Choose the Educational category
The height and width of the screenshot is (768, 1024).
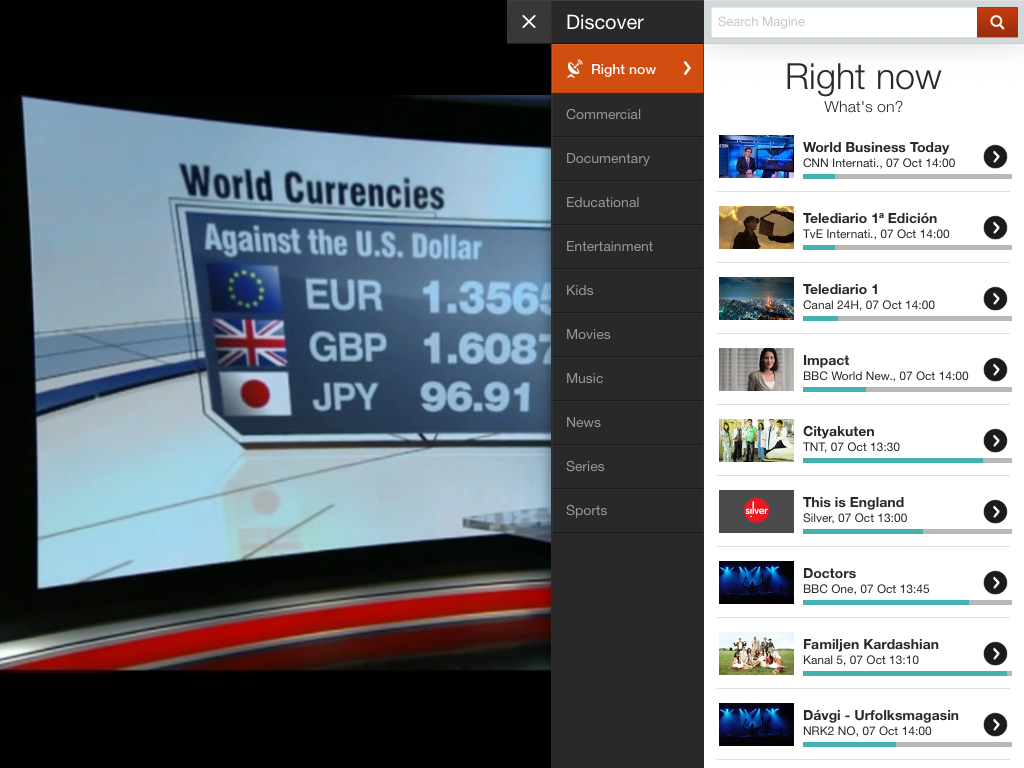point(627,202)
